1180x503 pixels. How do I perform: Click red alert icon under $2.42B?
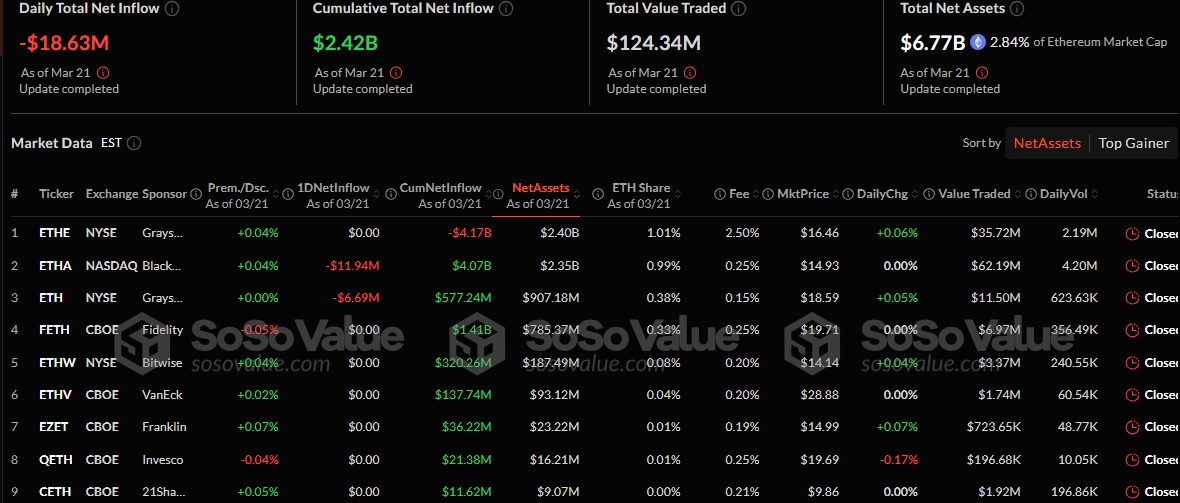pos(396,73)
